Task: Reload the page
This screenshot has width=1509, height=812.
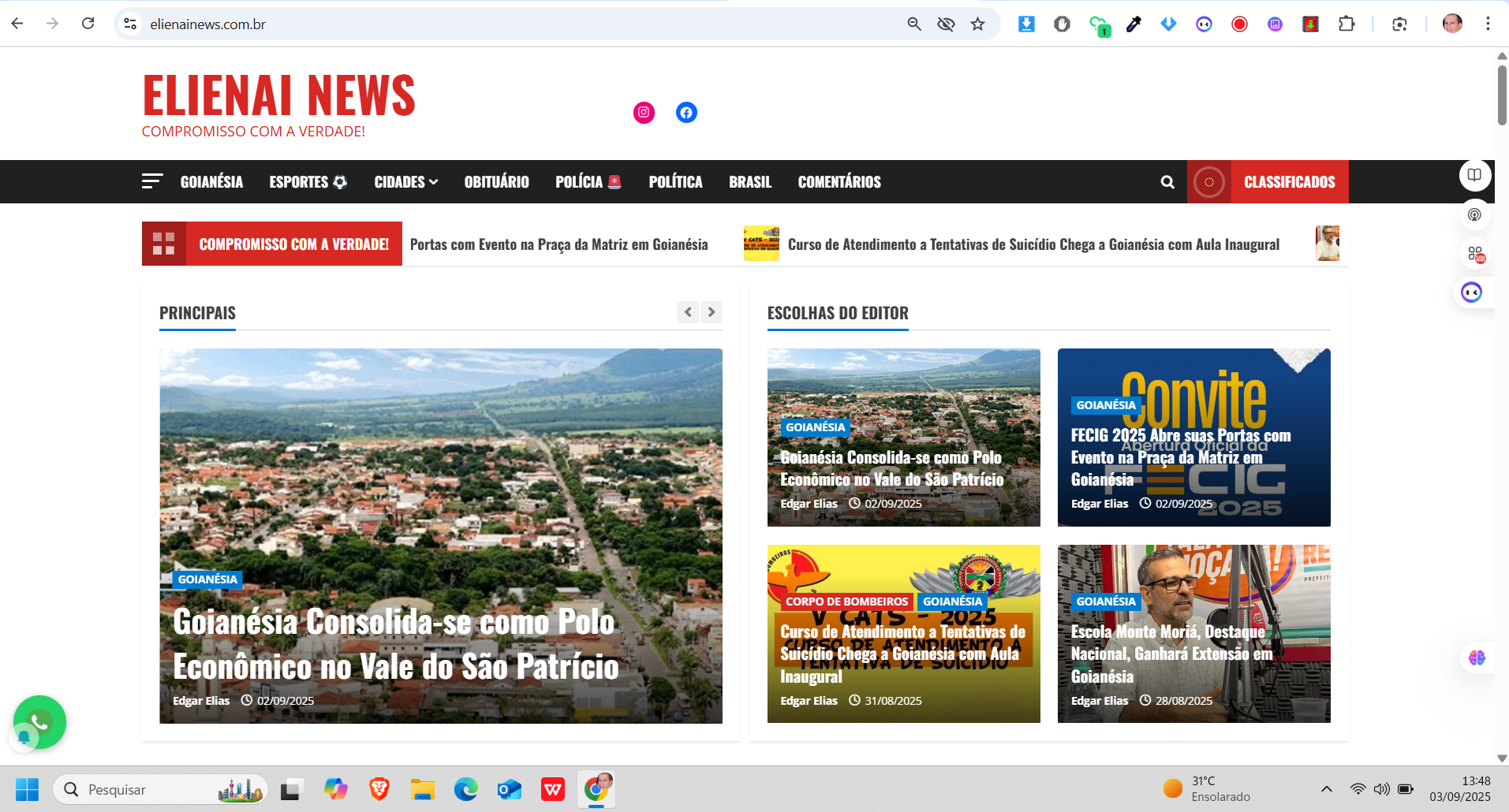Action: point(88,24)
